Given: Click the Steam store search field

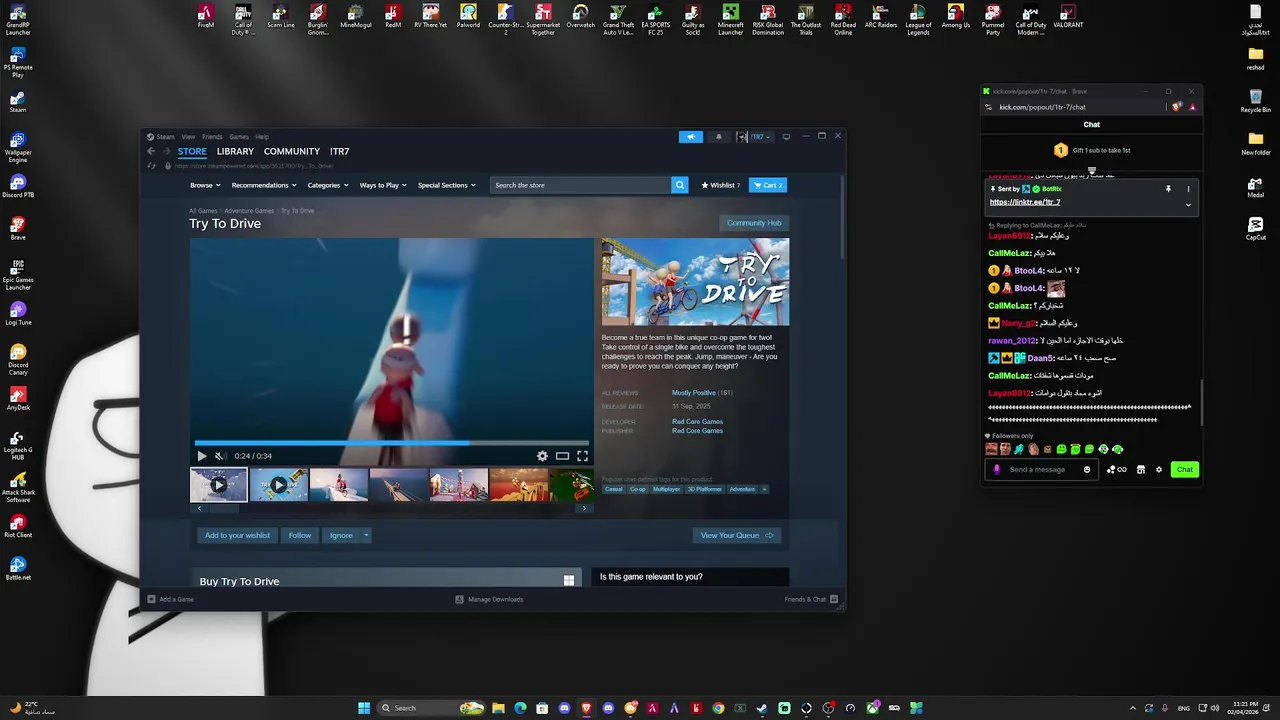Looking at the screenshot, I should click(x=580, y=185).
